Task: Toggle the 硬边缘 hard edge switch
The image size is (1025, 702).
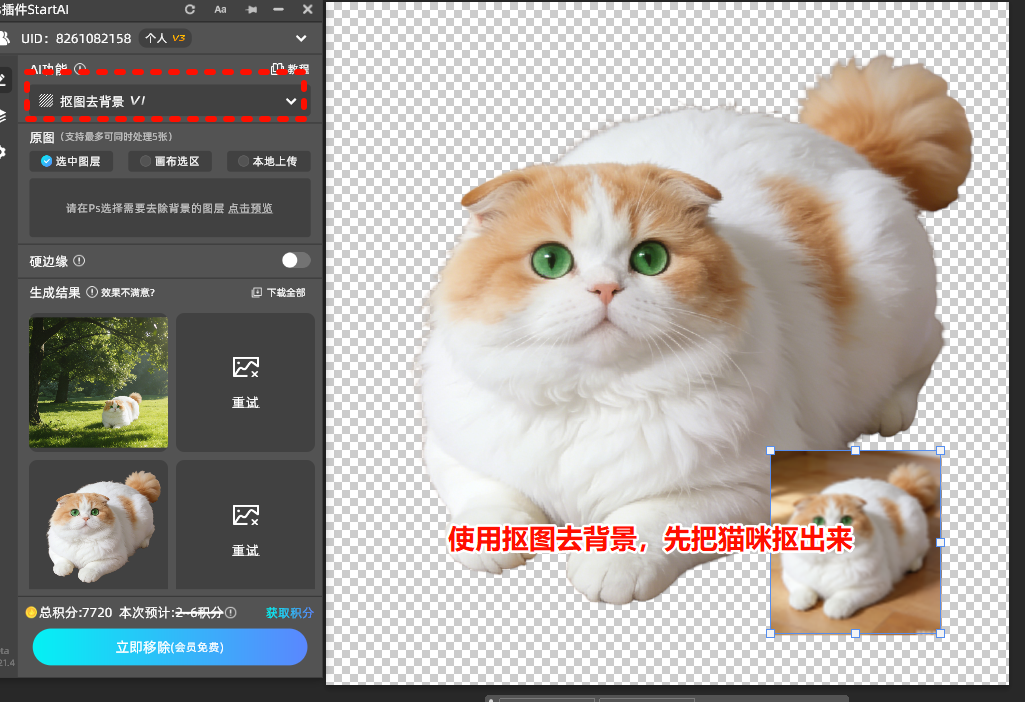Action: (295, 260)
